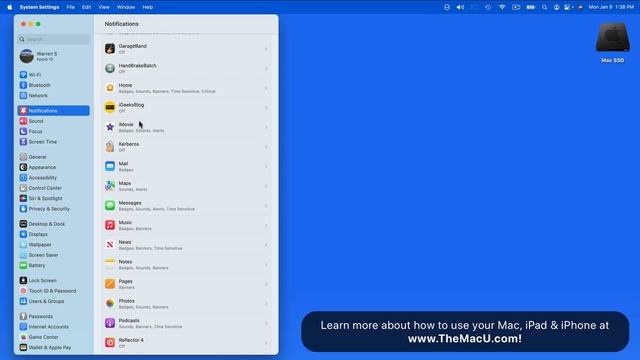Open the Podcasts app icon
This screenshot has width=640, height=360.
coord(110,323)
